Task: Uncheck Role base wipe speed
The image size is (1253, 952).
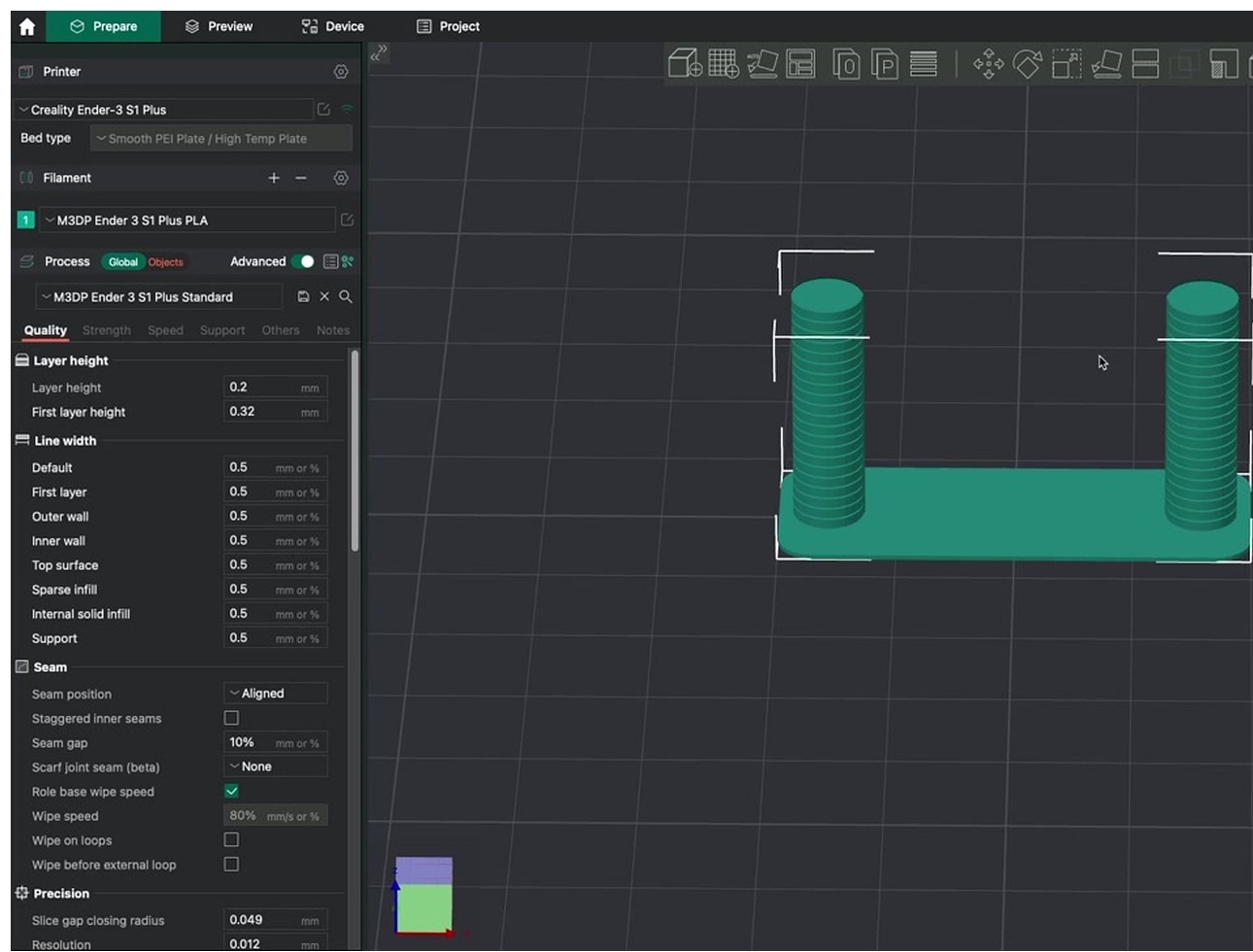Action: [231, 791]
